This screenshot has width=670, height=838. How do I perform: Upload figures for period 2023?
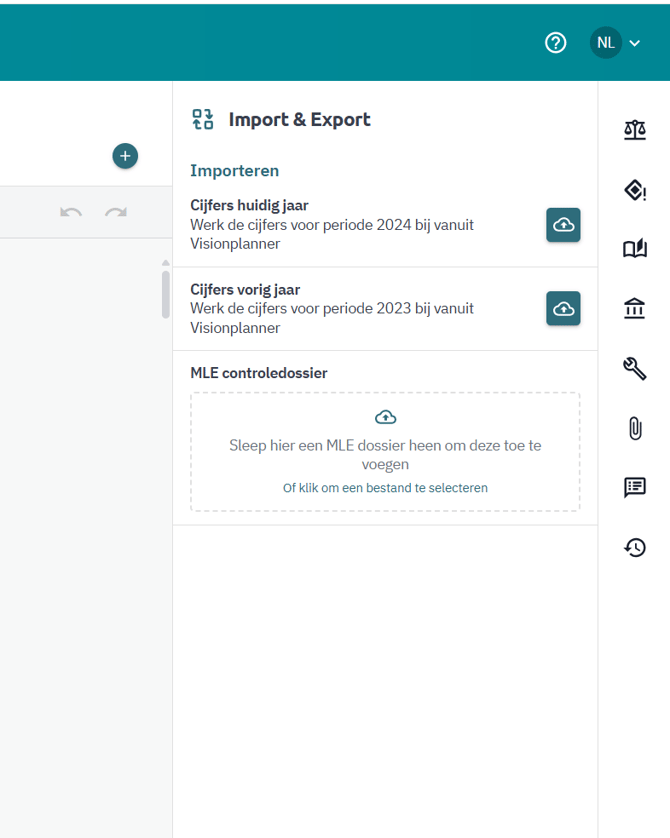[x=563, y=308]
